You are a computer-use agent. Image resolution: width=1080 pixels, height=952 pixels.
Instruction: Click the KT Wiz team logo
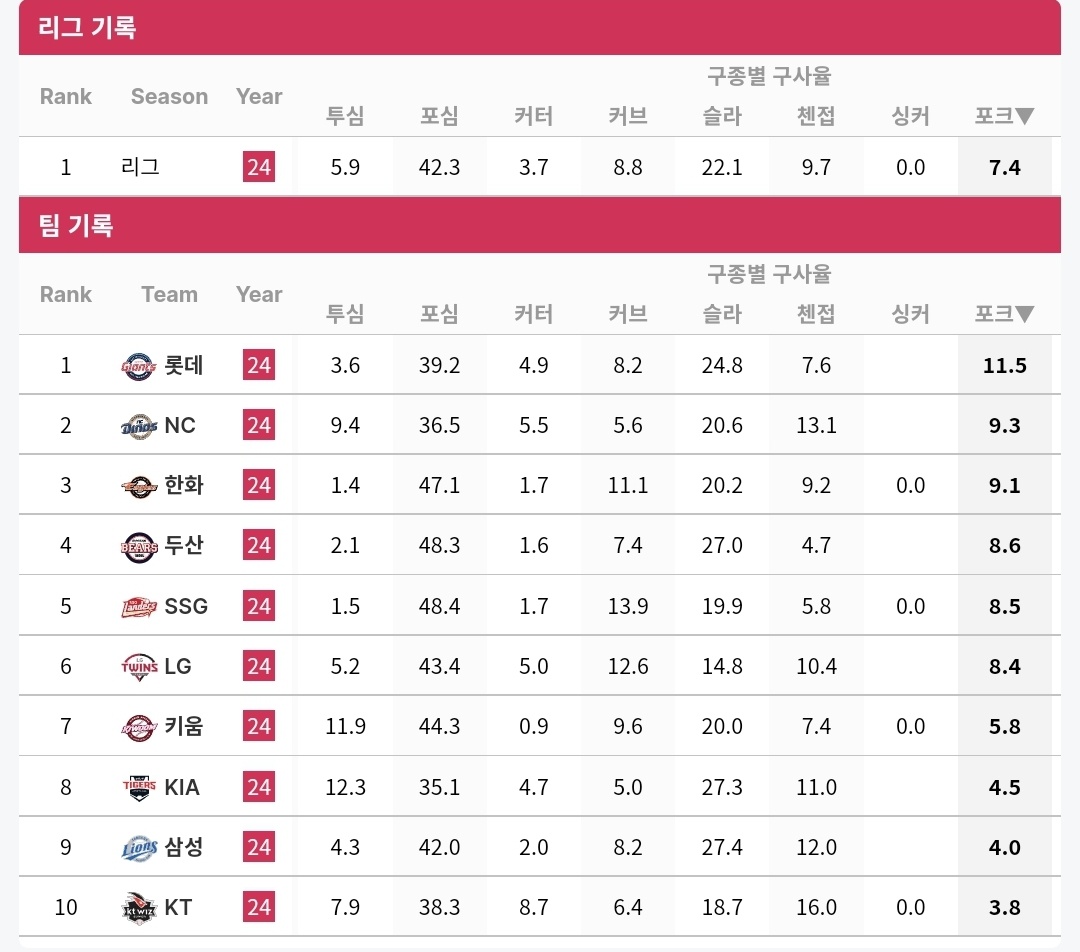click(139, 908)
